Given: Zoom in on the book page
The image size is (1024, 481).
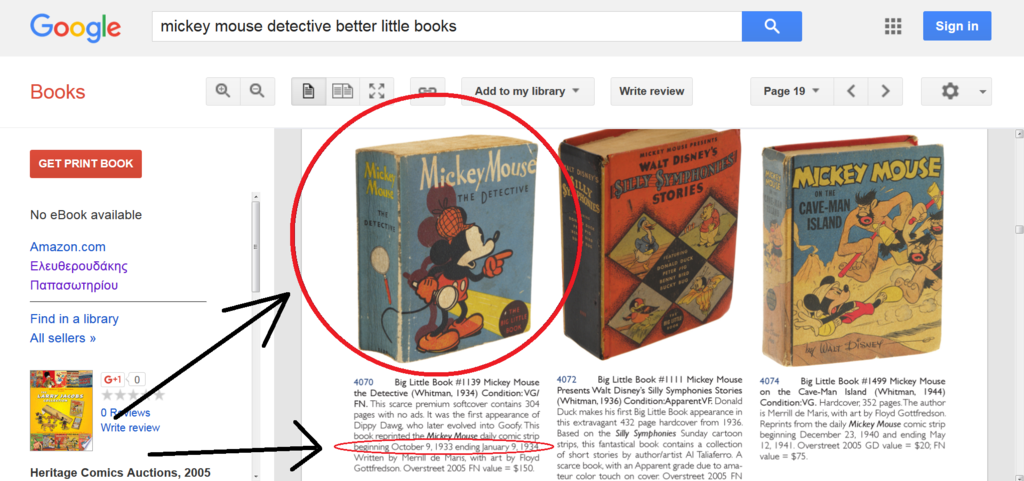Looking at the screenshot, I should [223, 91].
